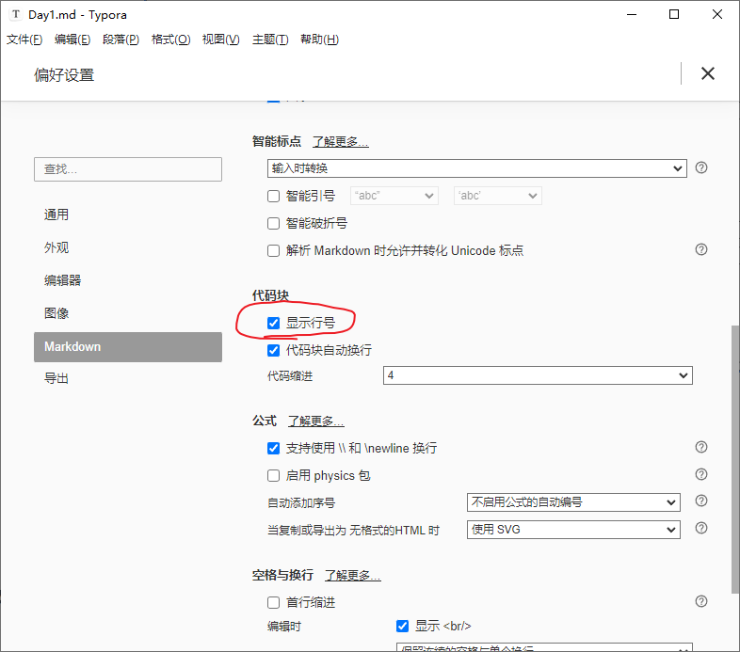This screenshot has height=652, width=740.
Task: Minimize the Typora window
Action: 631,15
